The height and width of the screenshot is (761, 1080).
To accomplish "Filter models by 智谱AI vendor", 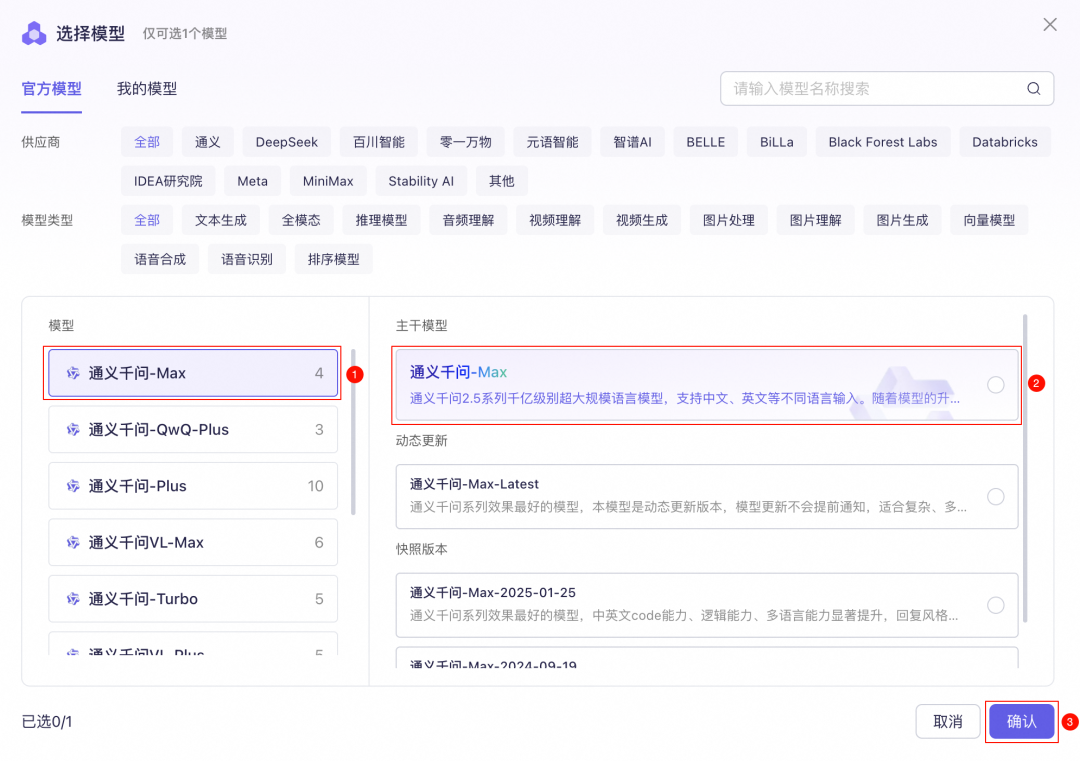I will [x=632, y=141].
